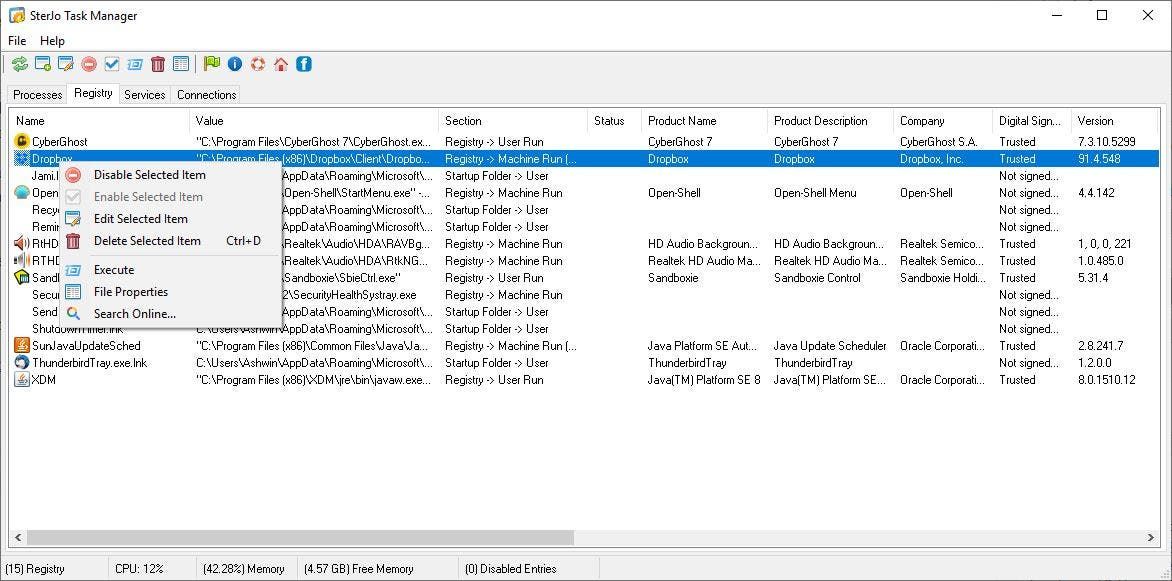Click the SterJo Task Manager title bar icon
This screenshot has height=581, width=1172.
click(x=16, y=15)
